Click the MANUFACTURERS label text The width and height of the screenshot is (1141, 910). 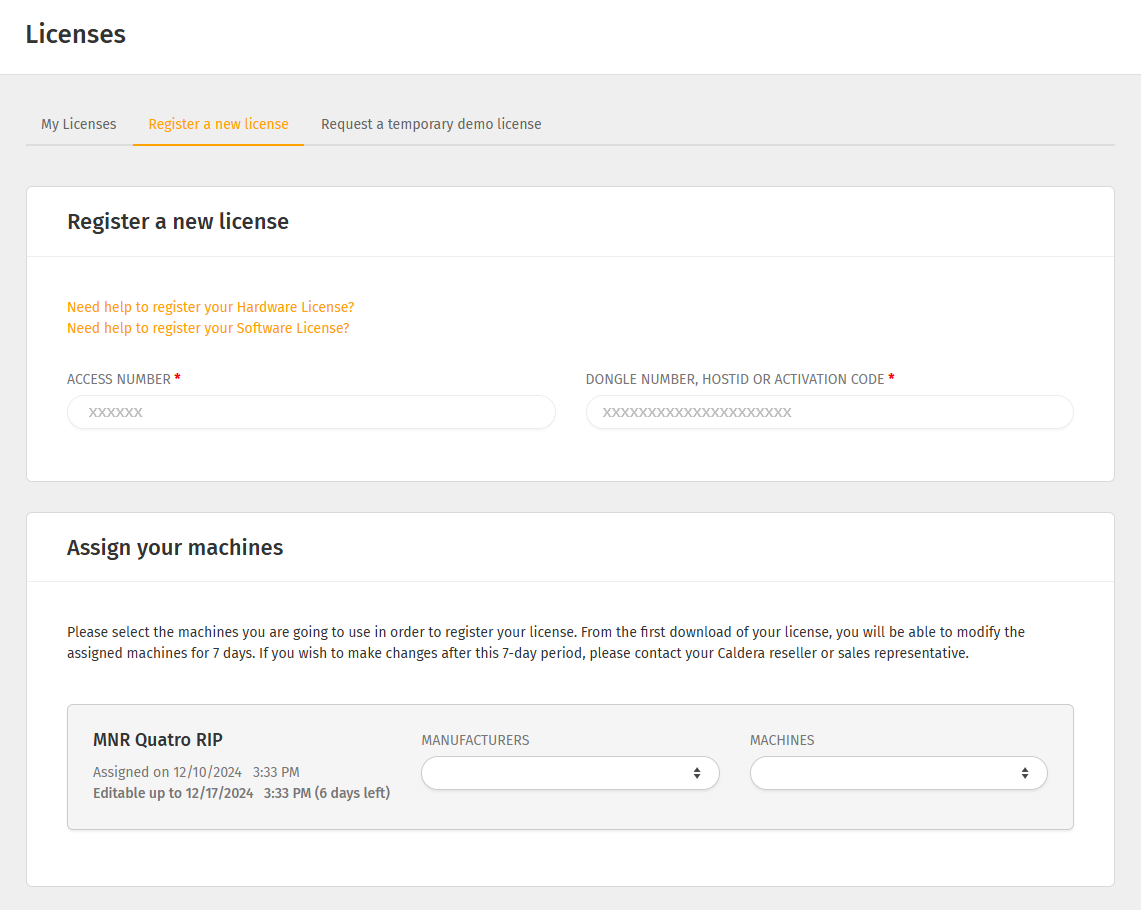(x=475, y=740)
